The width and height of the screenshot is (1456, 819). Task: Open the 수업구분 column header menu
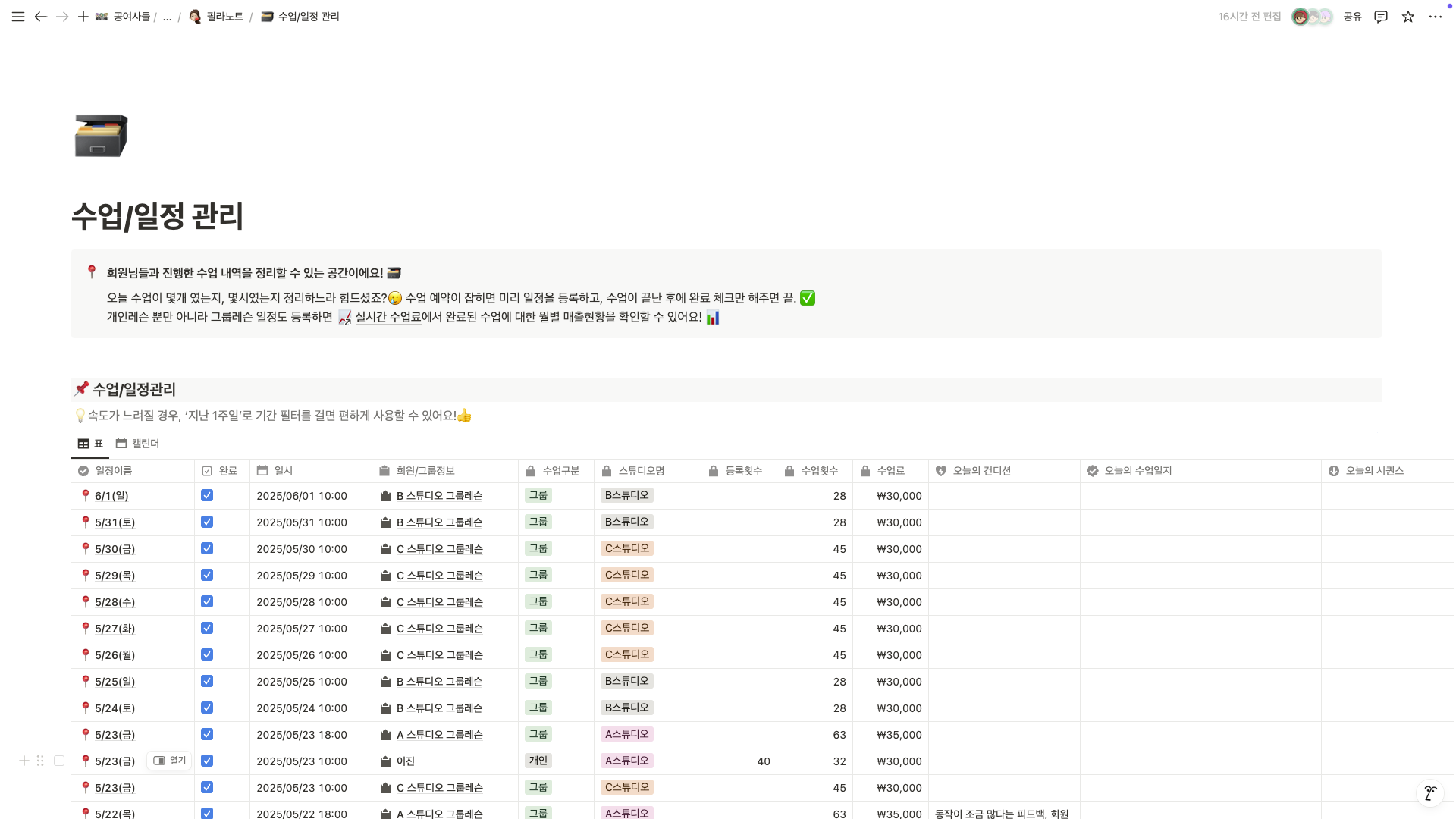click(x=557, y=470)
